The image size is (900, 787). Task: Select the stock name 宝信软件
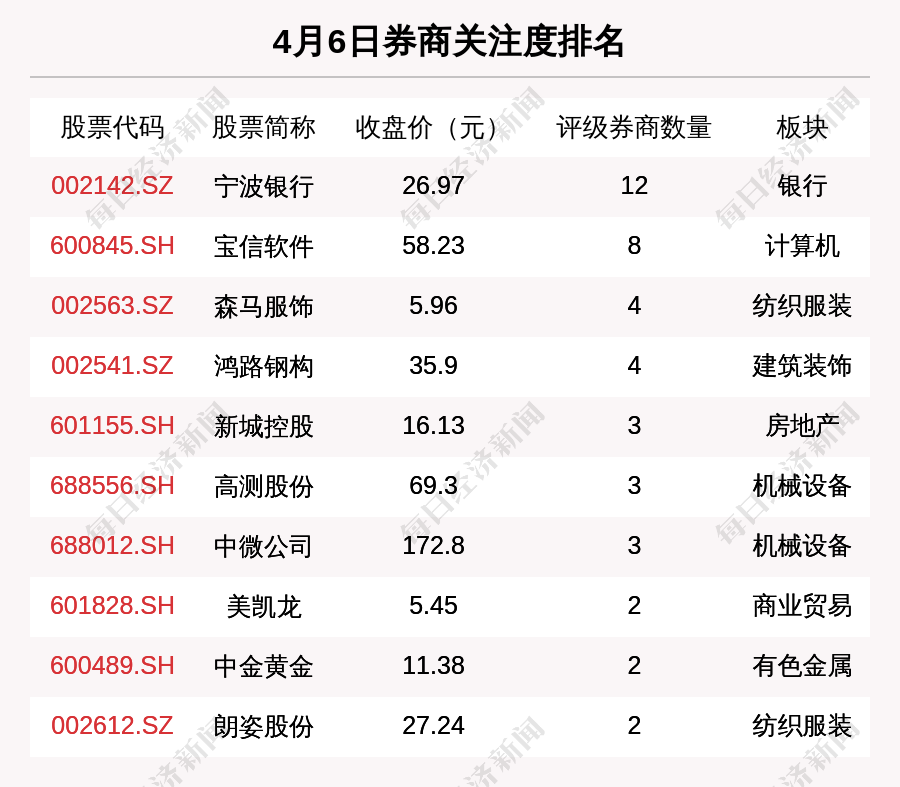tap(263, 247)
